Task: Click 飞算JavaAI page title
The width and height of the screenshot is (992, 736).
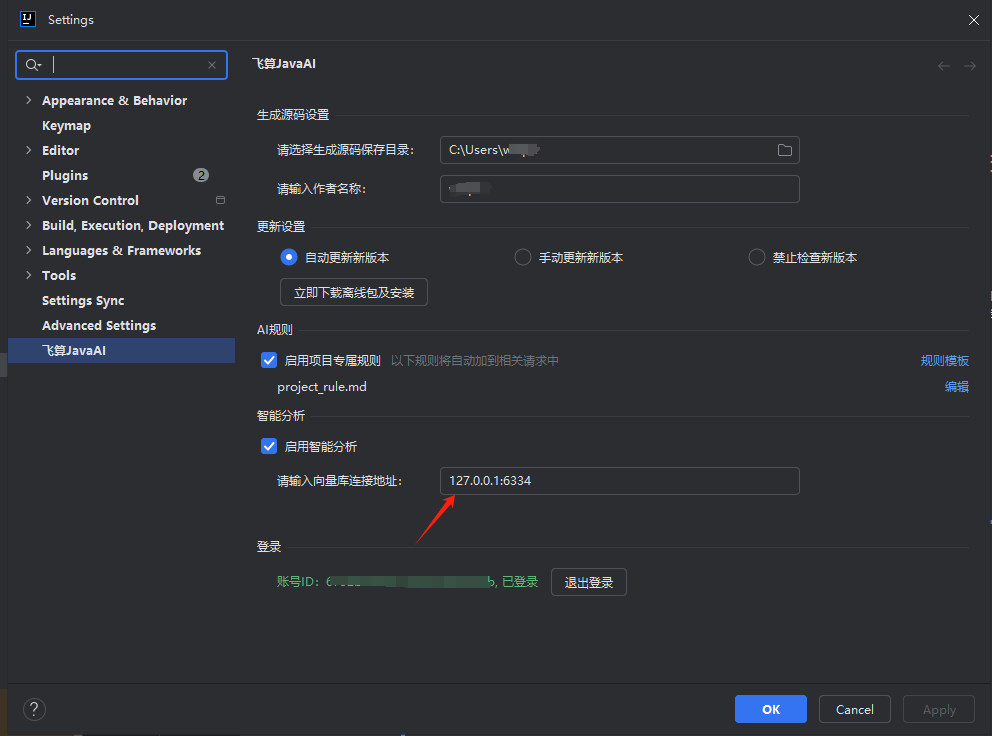Action: pyautogui.click(x=283, y=64)
